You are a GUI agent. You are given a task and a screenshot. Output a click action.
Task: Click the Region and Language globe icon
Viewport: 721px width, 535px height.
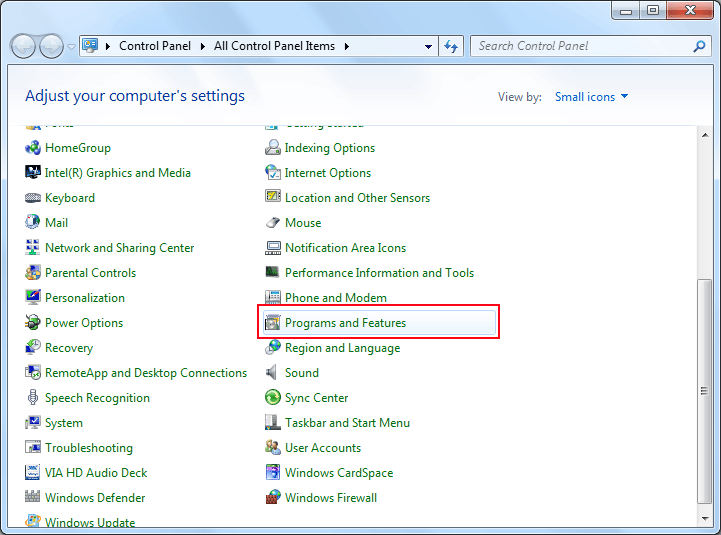click(273, 348)
